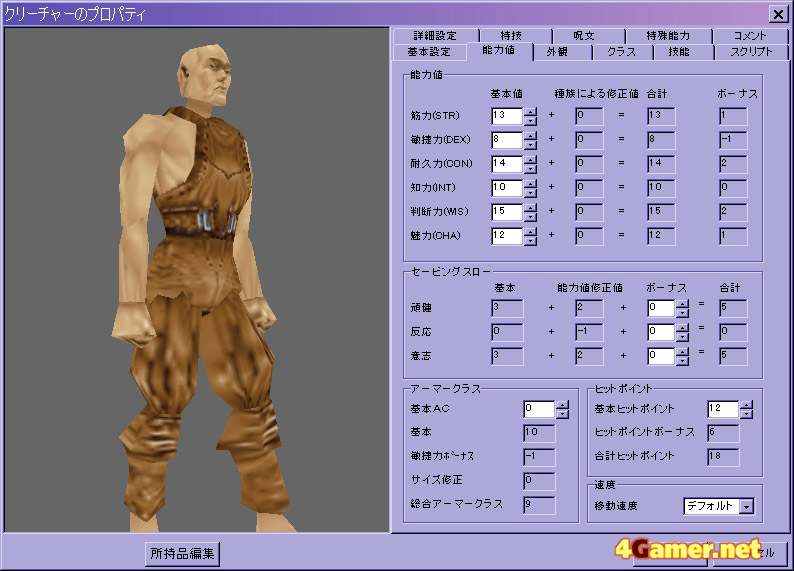Decrease 頑健 save bonus with down arrow

682,313
